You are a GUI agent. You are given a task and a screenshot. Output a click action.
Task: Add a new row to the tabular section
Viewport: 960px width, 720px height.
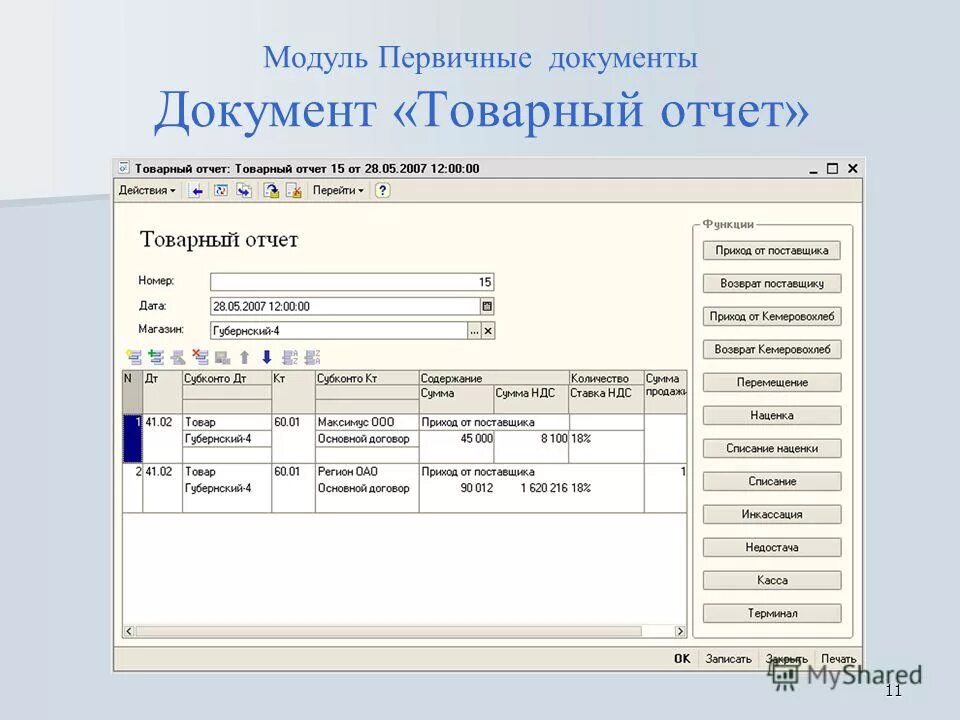coord(135,356)
